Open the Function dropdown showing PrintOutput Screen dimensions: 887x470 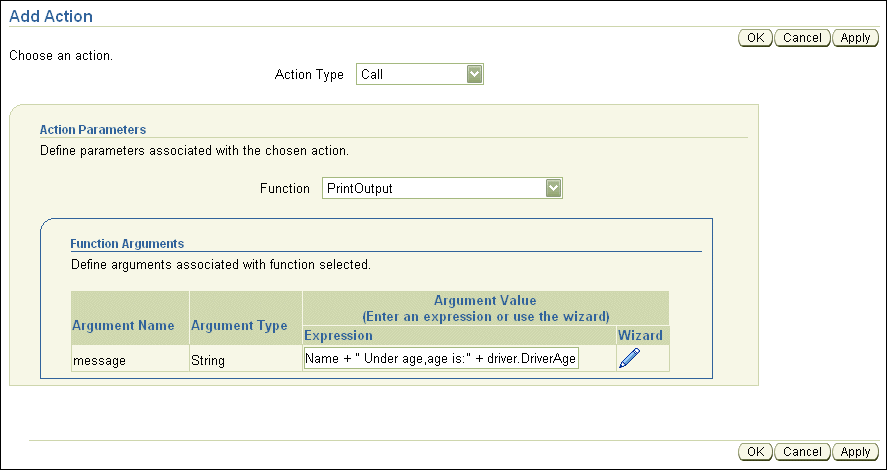pyautogui.click(x=554, y=188)
